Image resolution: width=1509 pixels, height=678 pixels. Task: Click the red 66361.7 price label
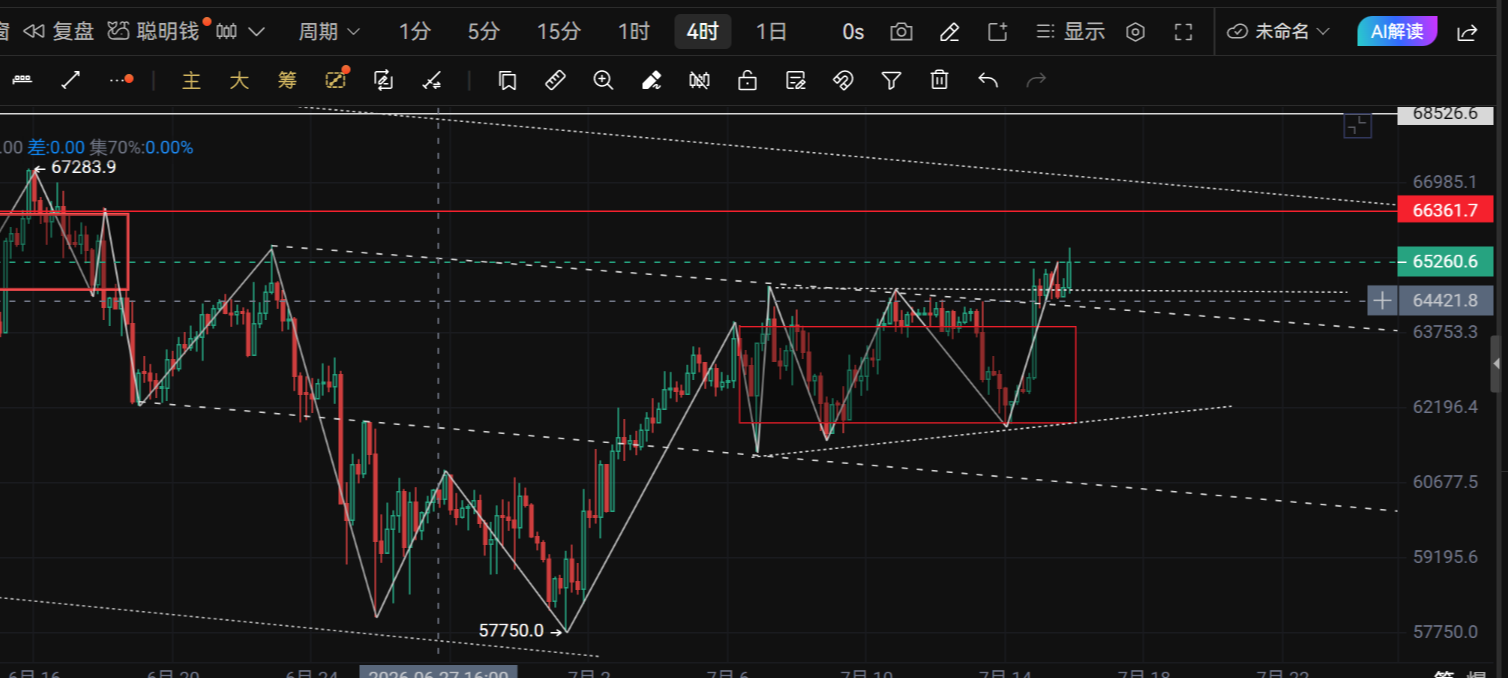click(x=1445, y=210)
